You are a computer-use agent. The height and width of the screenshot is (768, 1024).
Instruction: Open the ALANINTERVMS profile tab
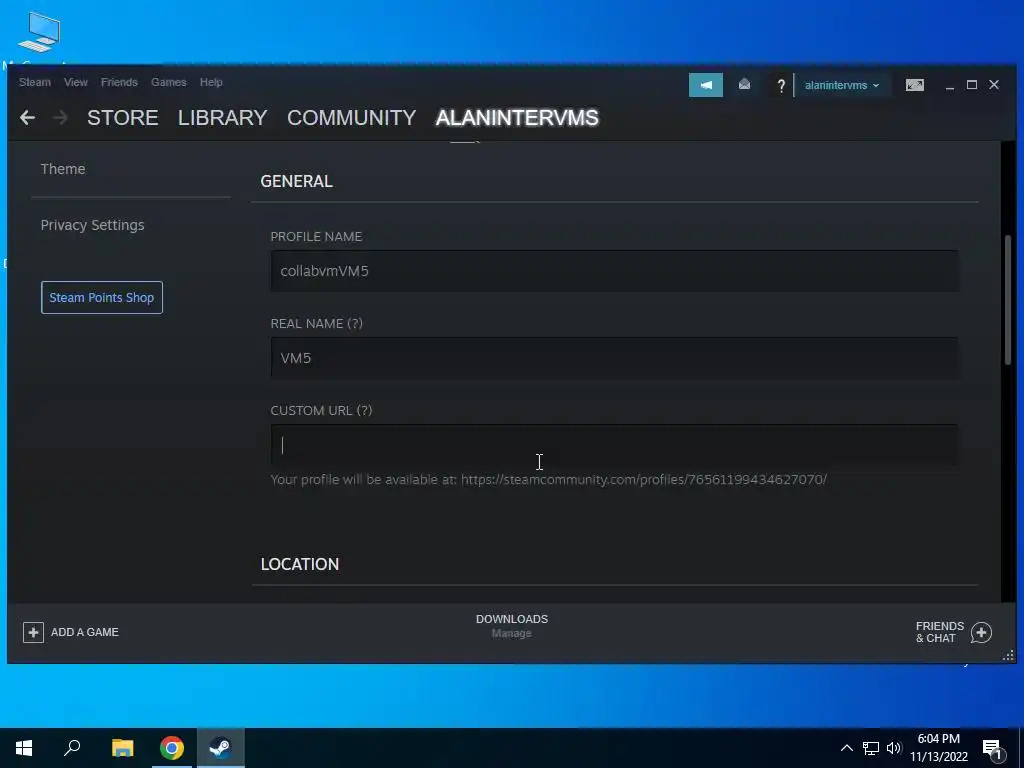pyautogui.click(x=517, y=118)
